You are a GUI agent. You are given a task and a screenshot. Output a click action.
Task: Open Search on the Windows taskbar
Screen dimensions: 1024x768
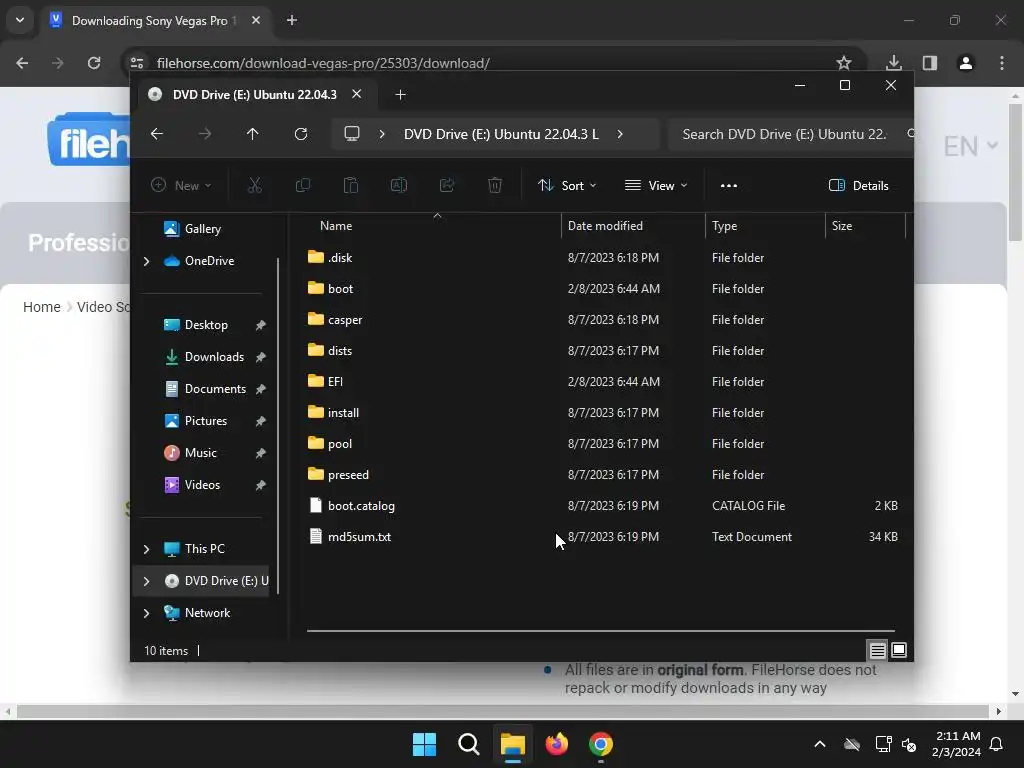(x=469, y=744)
